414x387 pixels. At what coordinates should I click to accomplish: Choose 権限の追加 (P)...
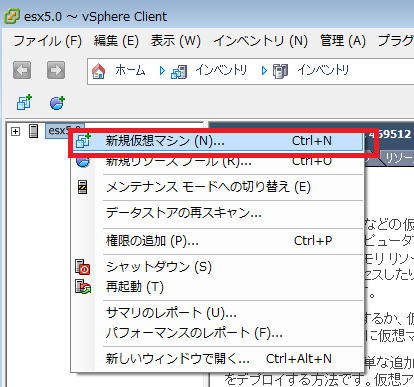(x=217, y=241)
